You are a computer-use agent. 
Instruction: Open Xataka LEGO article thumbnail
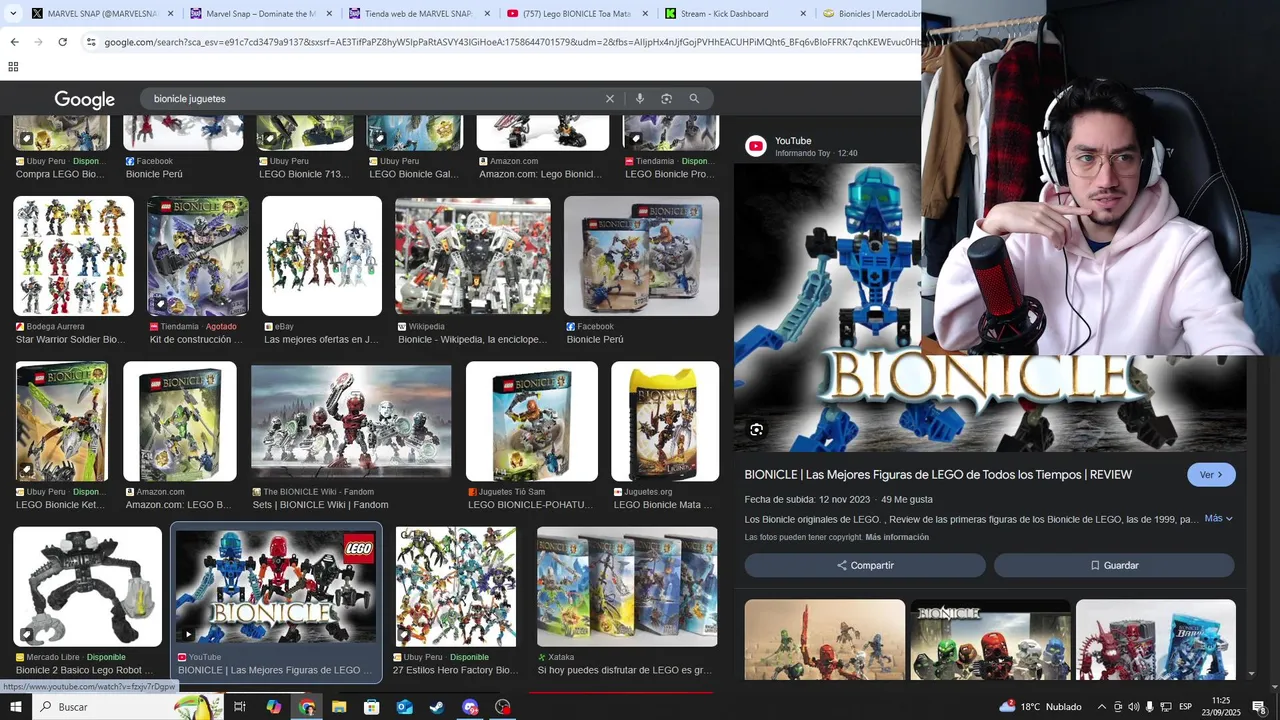[x=627, y=587]
